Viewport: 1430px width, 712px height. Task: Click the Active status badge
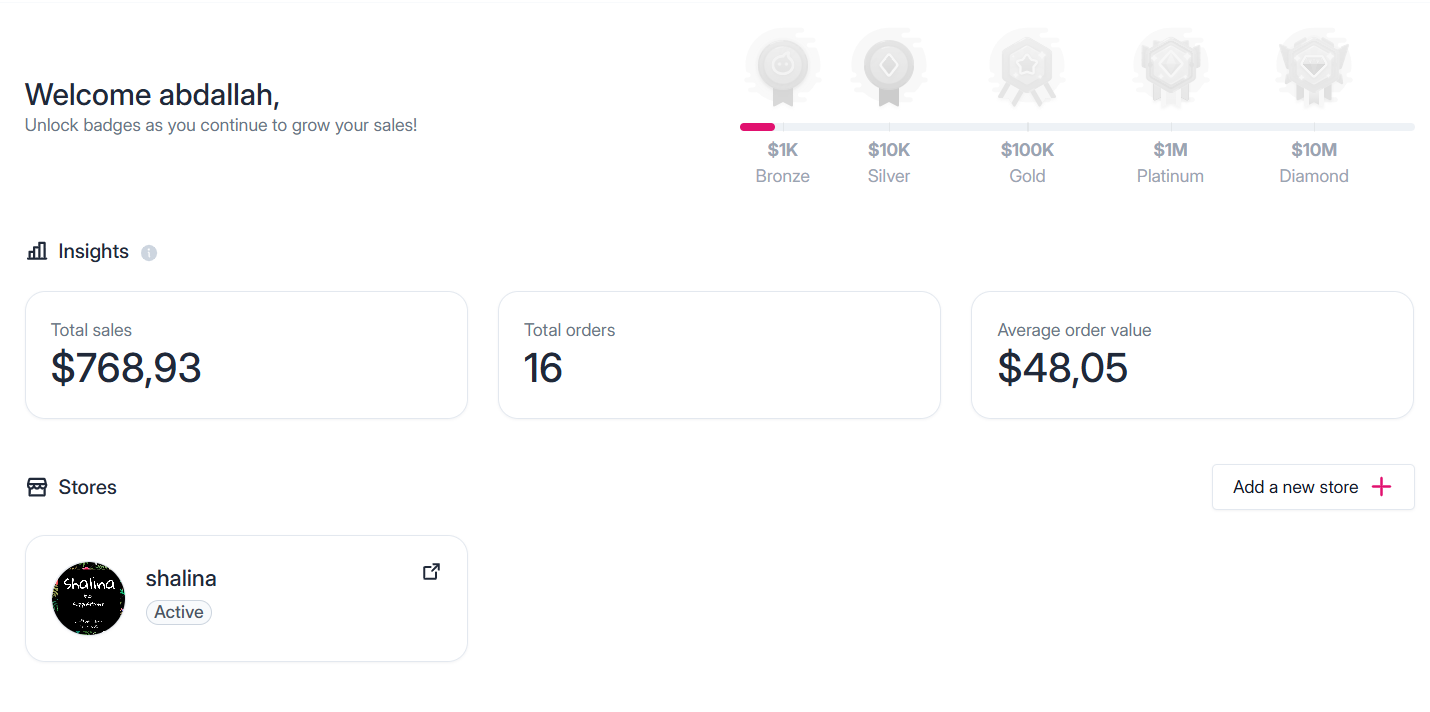pyautogui.click(x=179, y=612)
